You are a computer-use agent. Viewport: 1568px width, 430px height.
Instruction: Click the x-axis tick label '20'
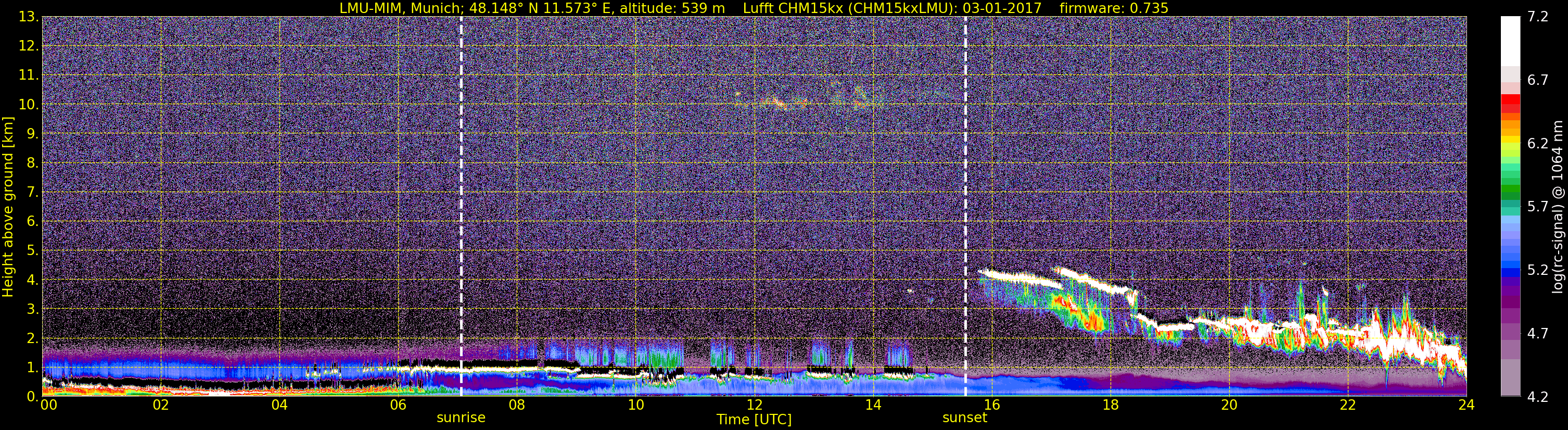(x=1229, y=405)
